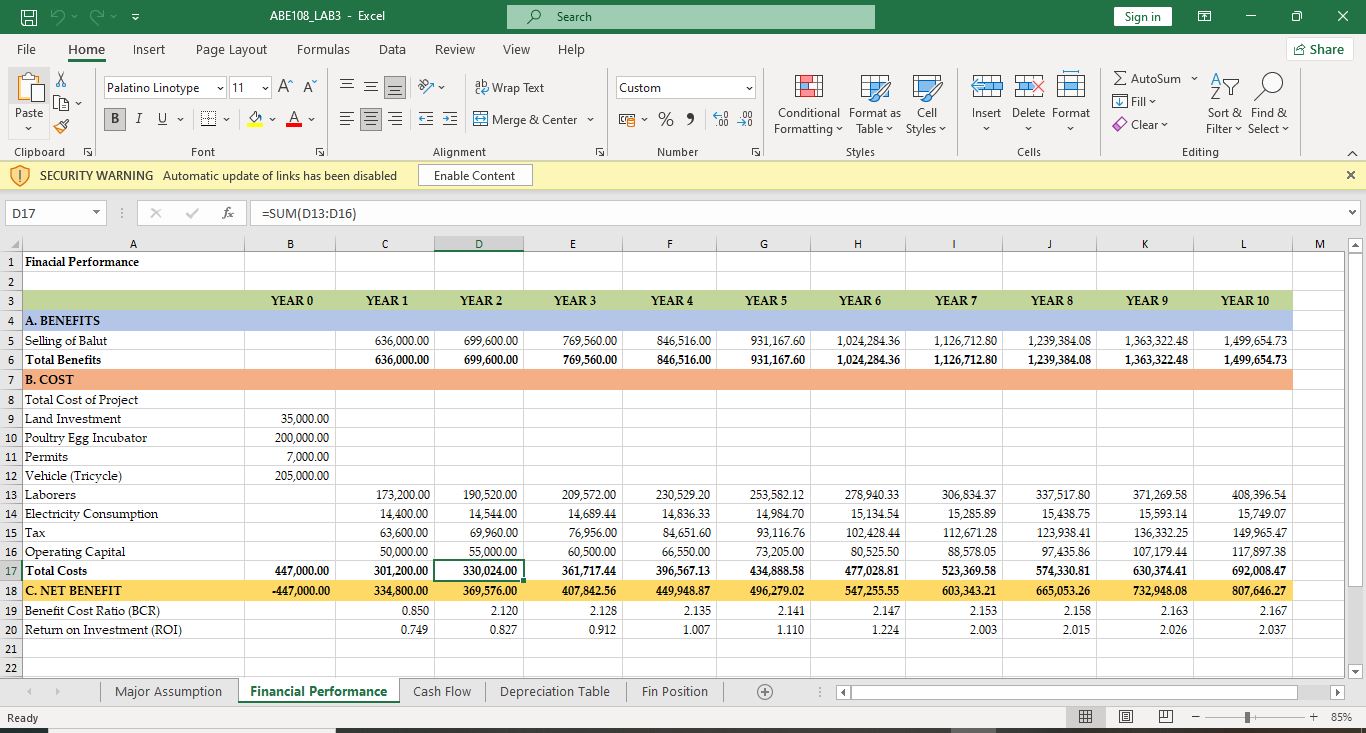This screenshot has height=733, width=1366.
Task: Toggle Italic text formatting
Action: [x=138, y=120]
